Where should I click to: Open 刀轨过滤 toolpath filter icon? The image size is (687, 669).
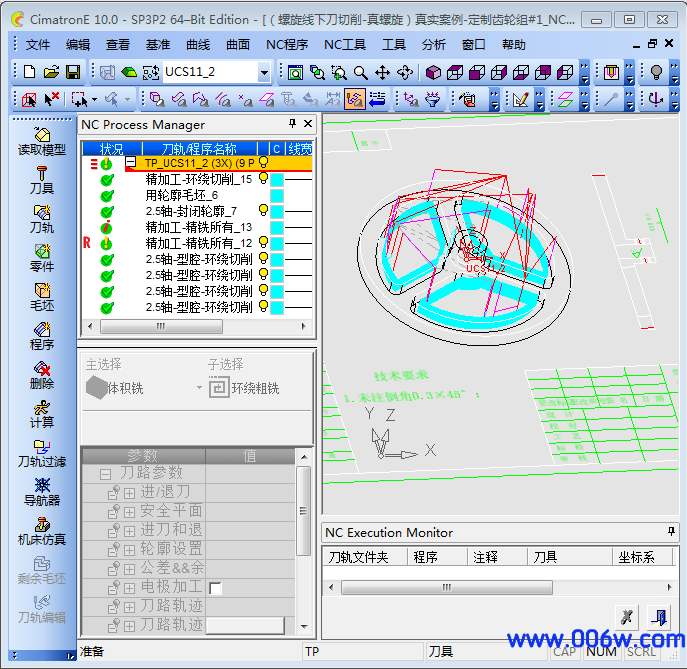click(42, 446)
